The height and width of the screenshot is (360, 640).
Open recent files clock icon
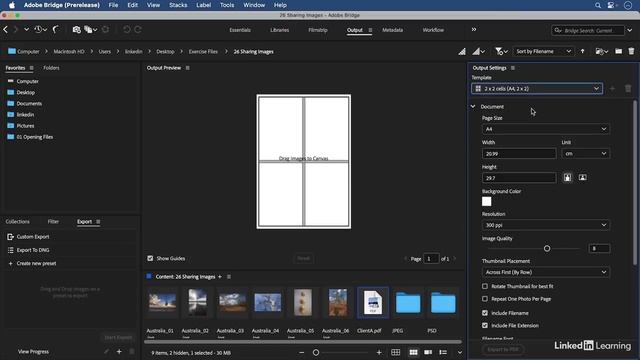tap(38, 29)
